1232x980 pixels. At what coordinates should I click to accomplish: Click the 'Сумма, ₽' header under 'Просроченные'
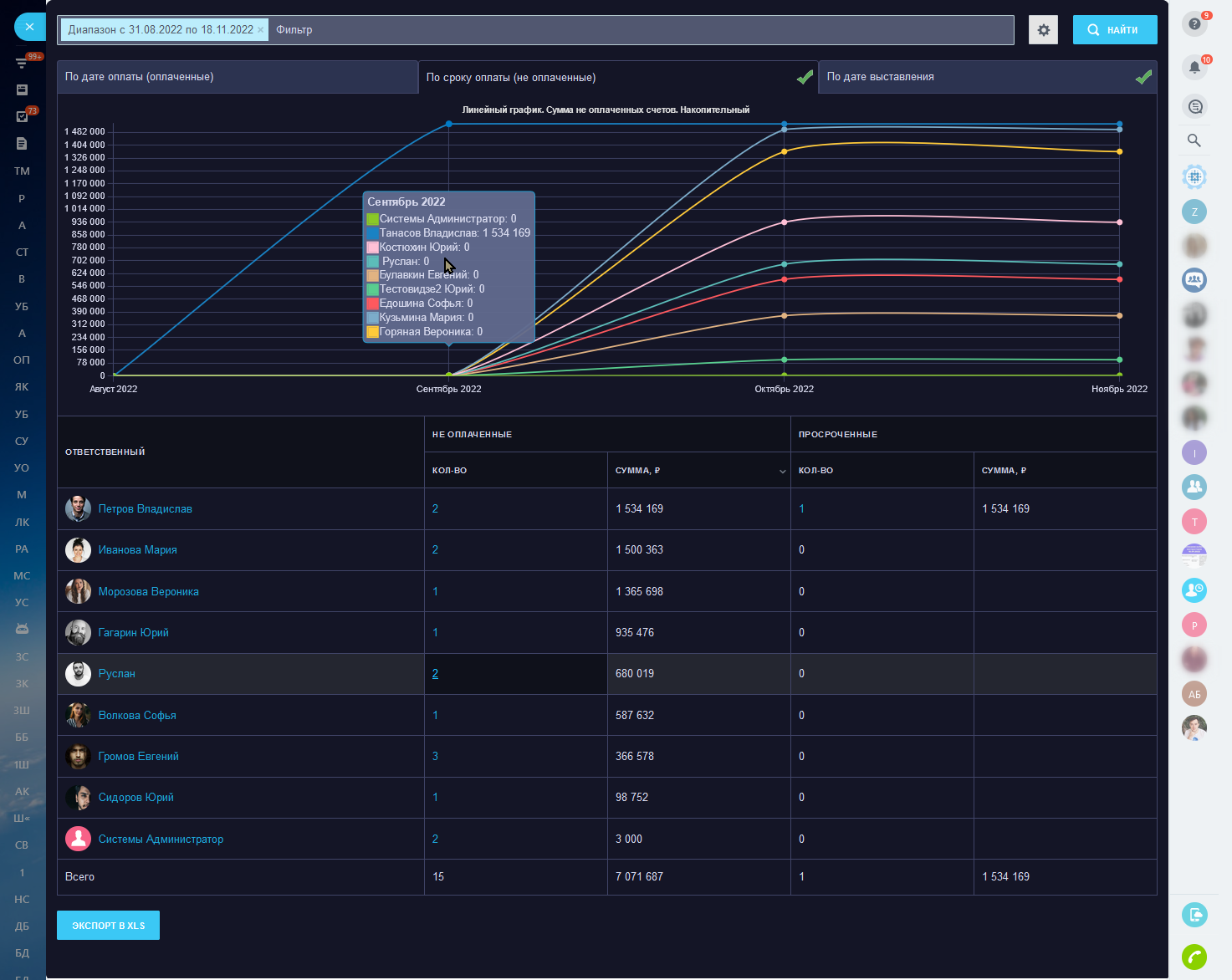tap(1004, 471)
